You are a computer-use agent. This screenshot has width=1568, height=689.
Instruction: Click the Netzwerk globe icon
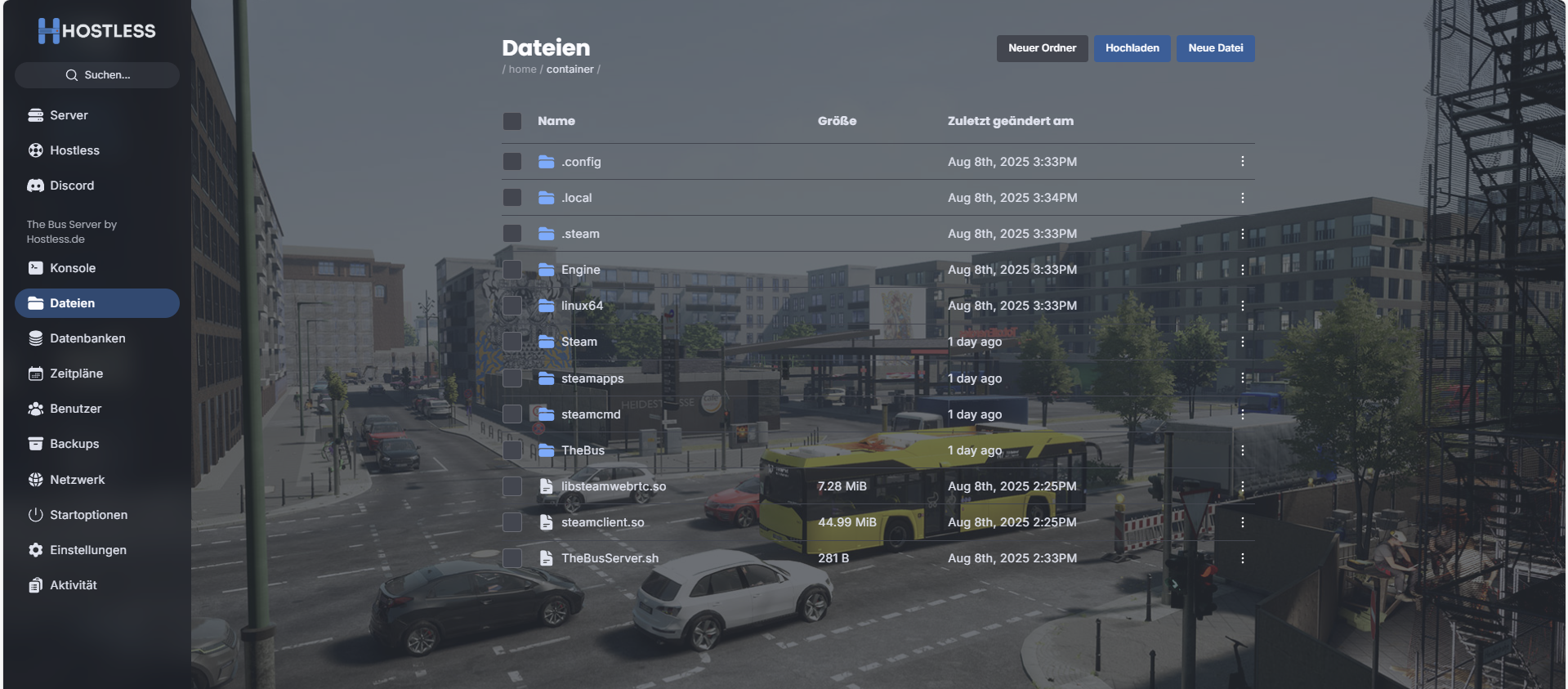[x=35, y=480]
